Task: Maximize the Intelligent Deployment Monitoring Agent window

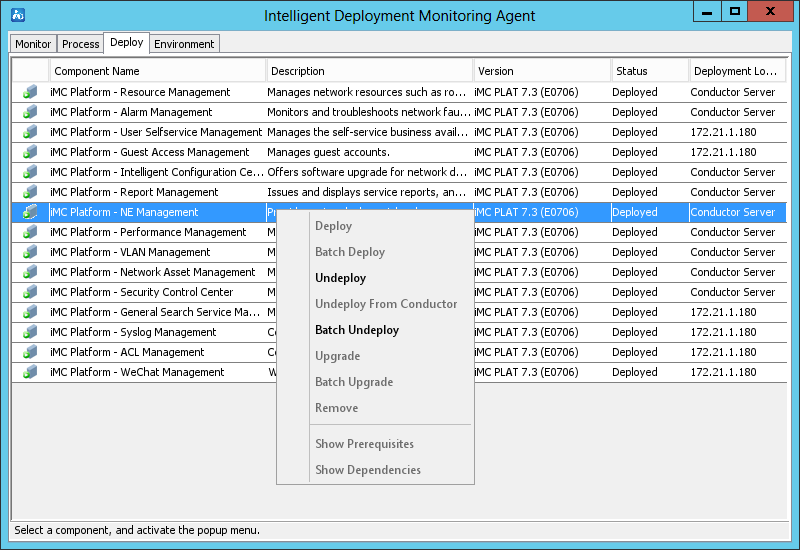Action: pos(735,11)
